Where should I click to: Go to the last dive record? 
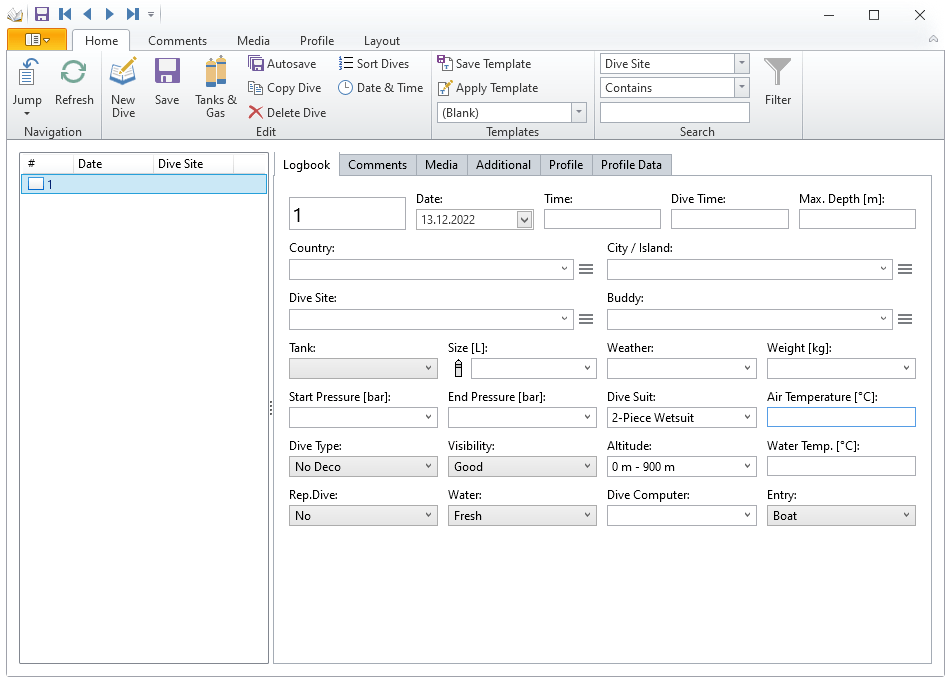pyautogui.click(x=133, y=14)
